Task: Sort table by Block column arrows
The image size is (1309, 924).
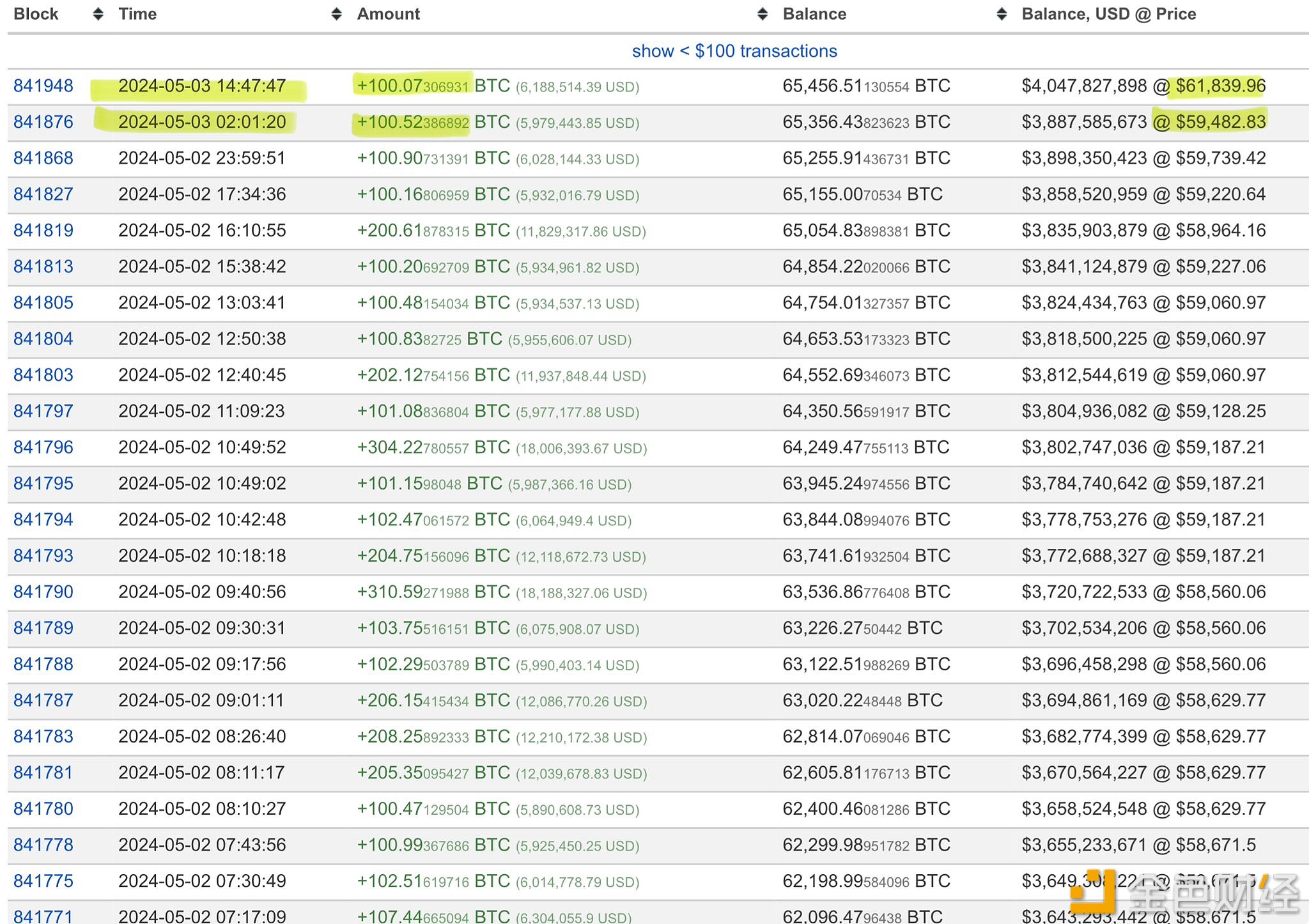Action: [x=98, y=14]
